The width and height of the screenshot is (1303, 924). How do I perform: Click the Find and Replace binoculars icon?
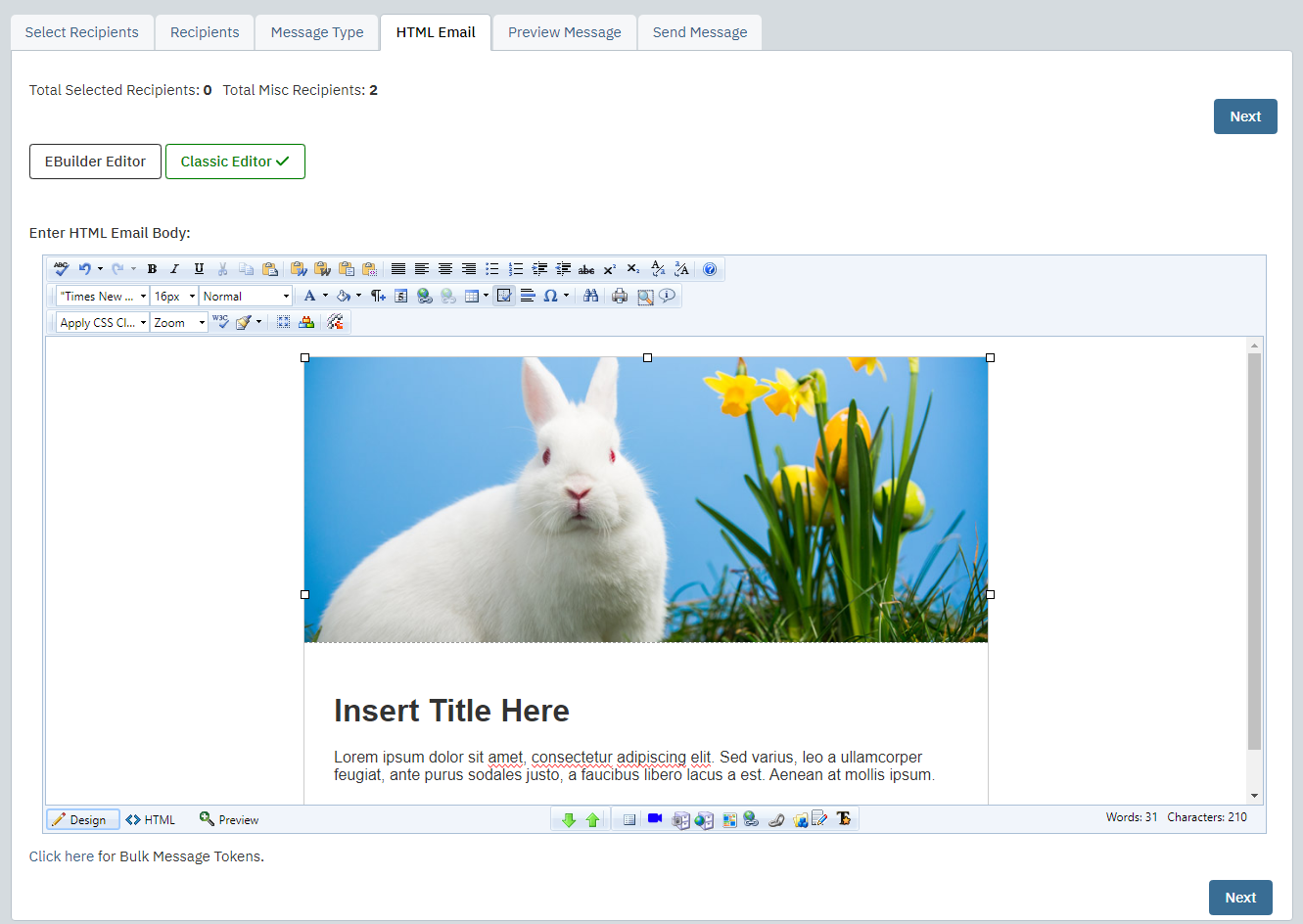click(590, 296)
